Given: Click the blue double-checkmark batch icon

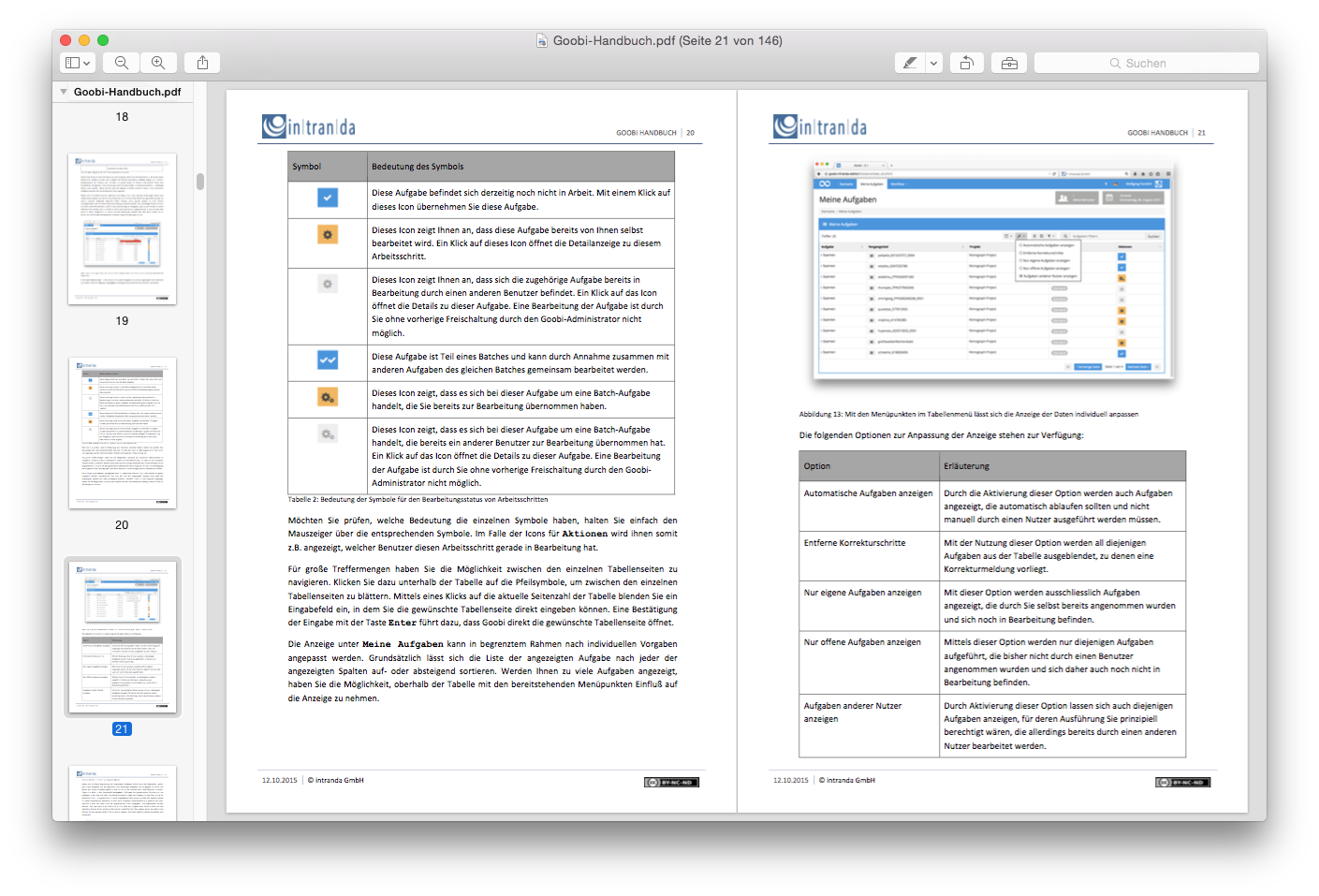Looking at the screenshot, I should tap(328, 360).
